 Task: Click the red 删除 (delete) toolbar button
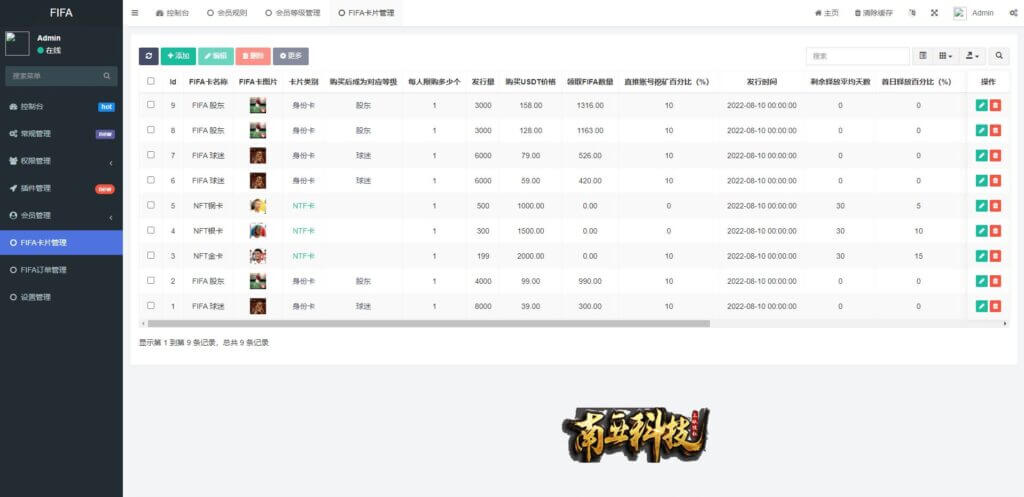[x=253, y=56]
